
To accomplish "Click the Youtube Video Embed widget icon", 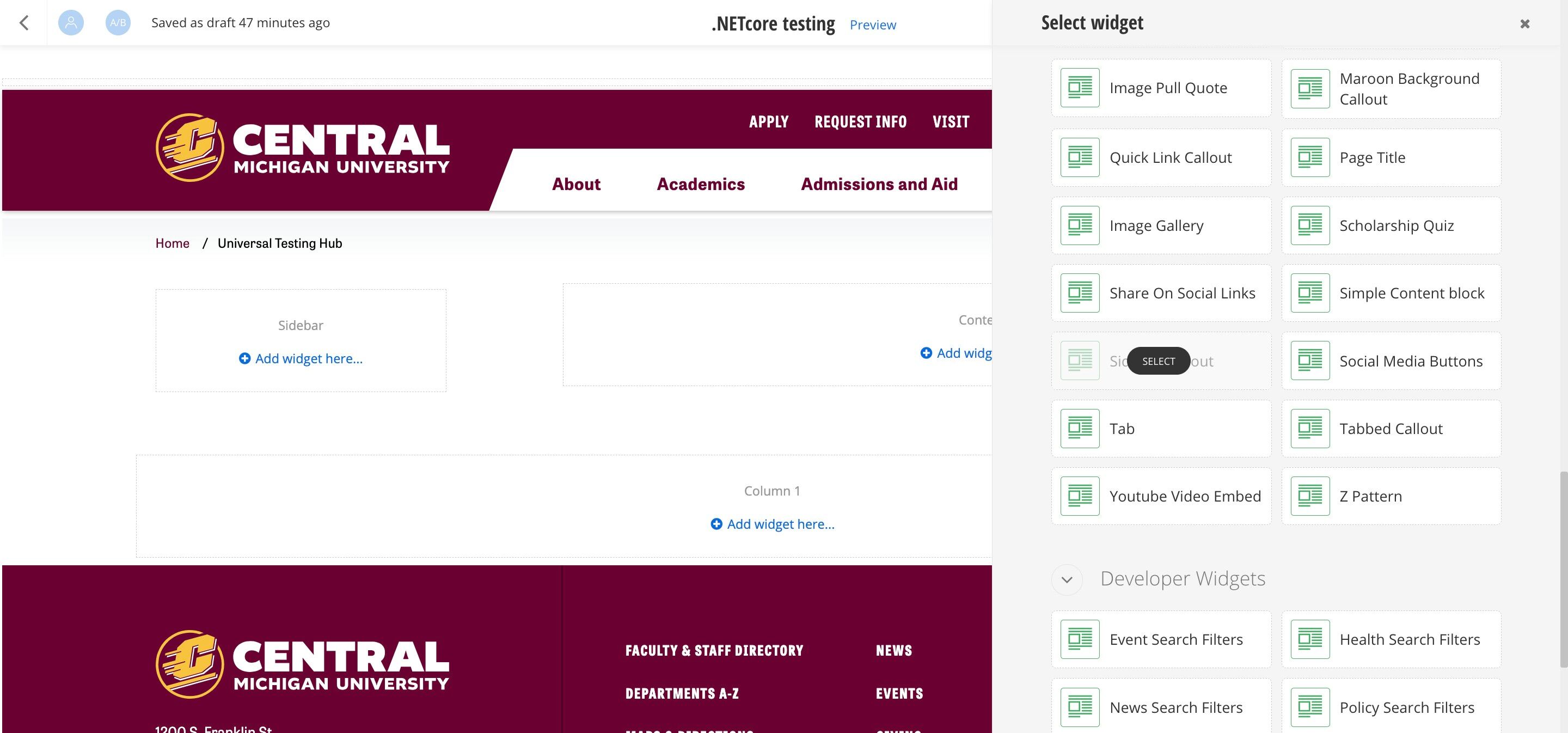I will (1080, 496).
